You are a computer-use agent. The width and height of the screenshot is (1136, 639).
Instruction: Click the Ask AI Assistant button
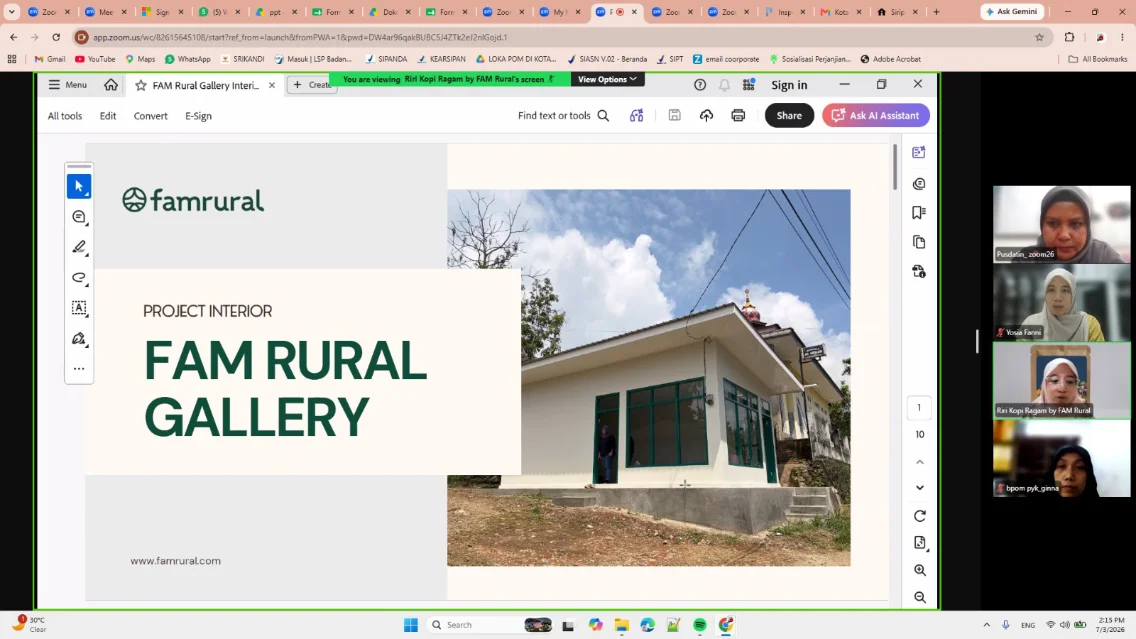pos(876,115)
